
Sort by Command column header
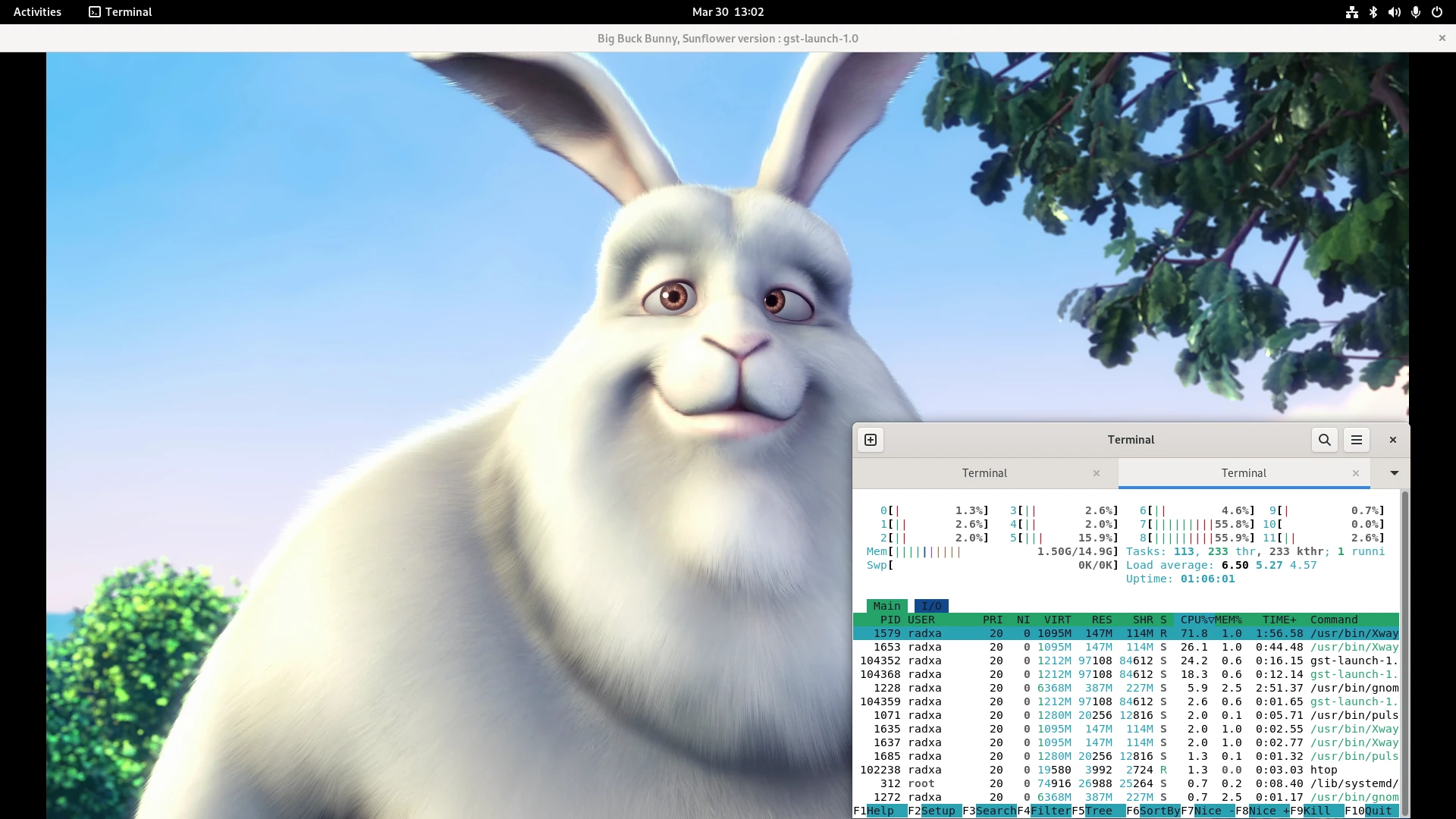pyautogui.click(x=1334, y=620)
